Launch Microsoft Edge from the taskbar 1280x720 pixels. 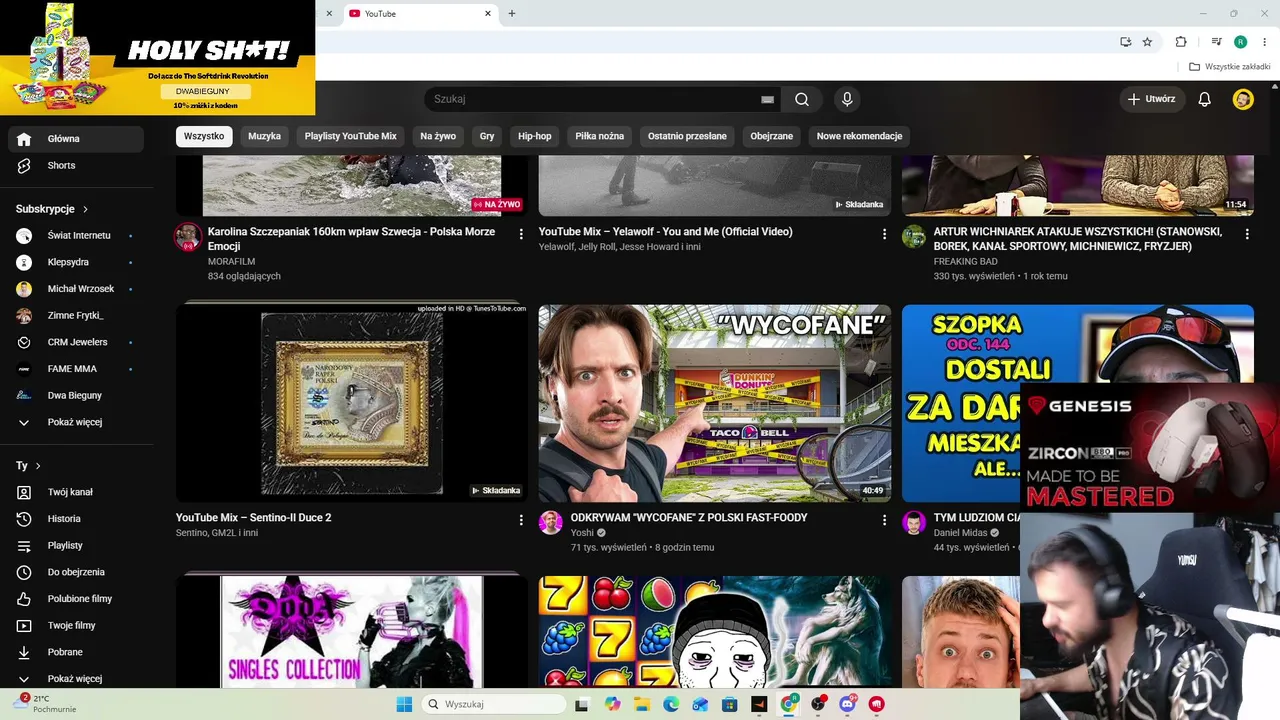point(672,704)
